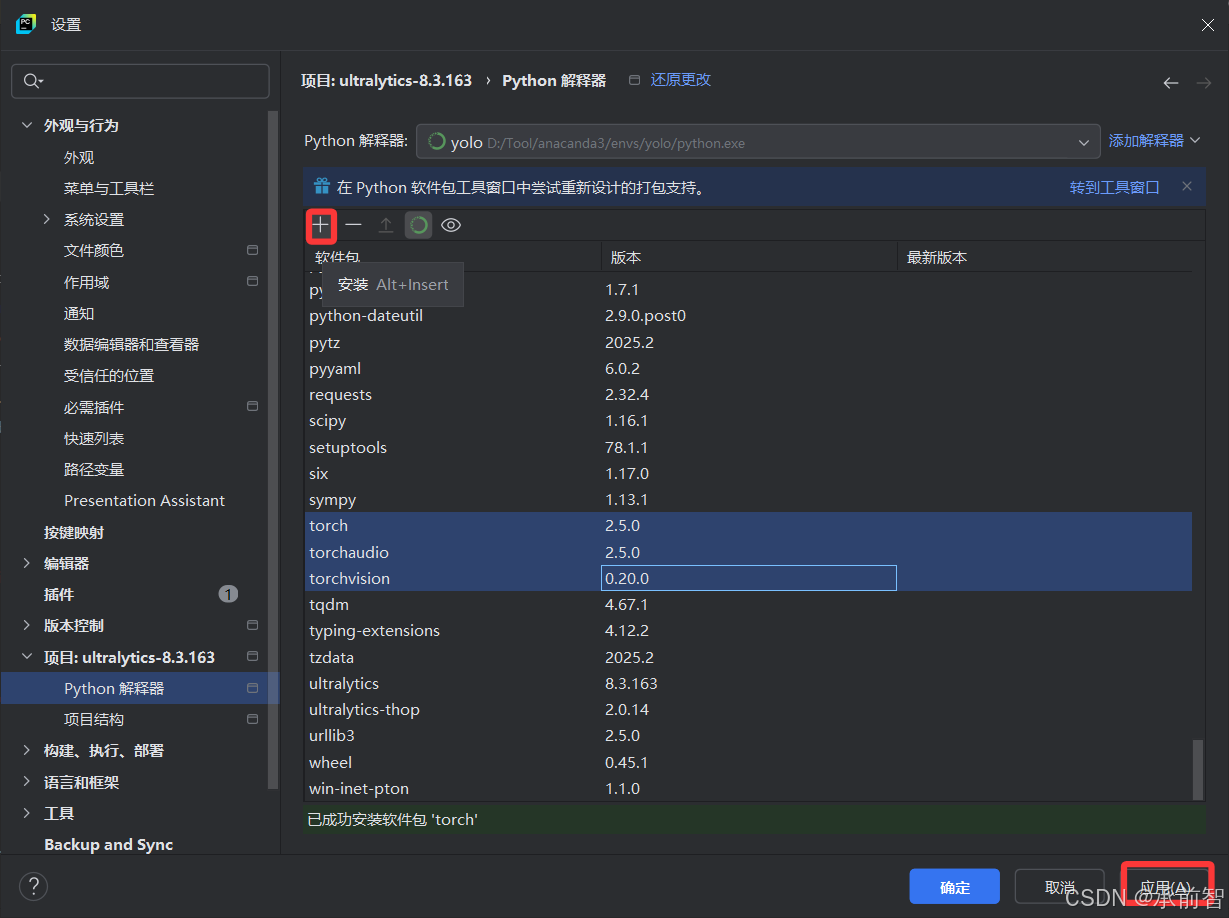Expand the 版本控制 section
Screen dimensions: 1229x918
coord(26,625)
